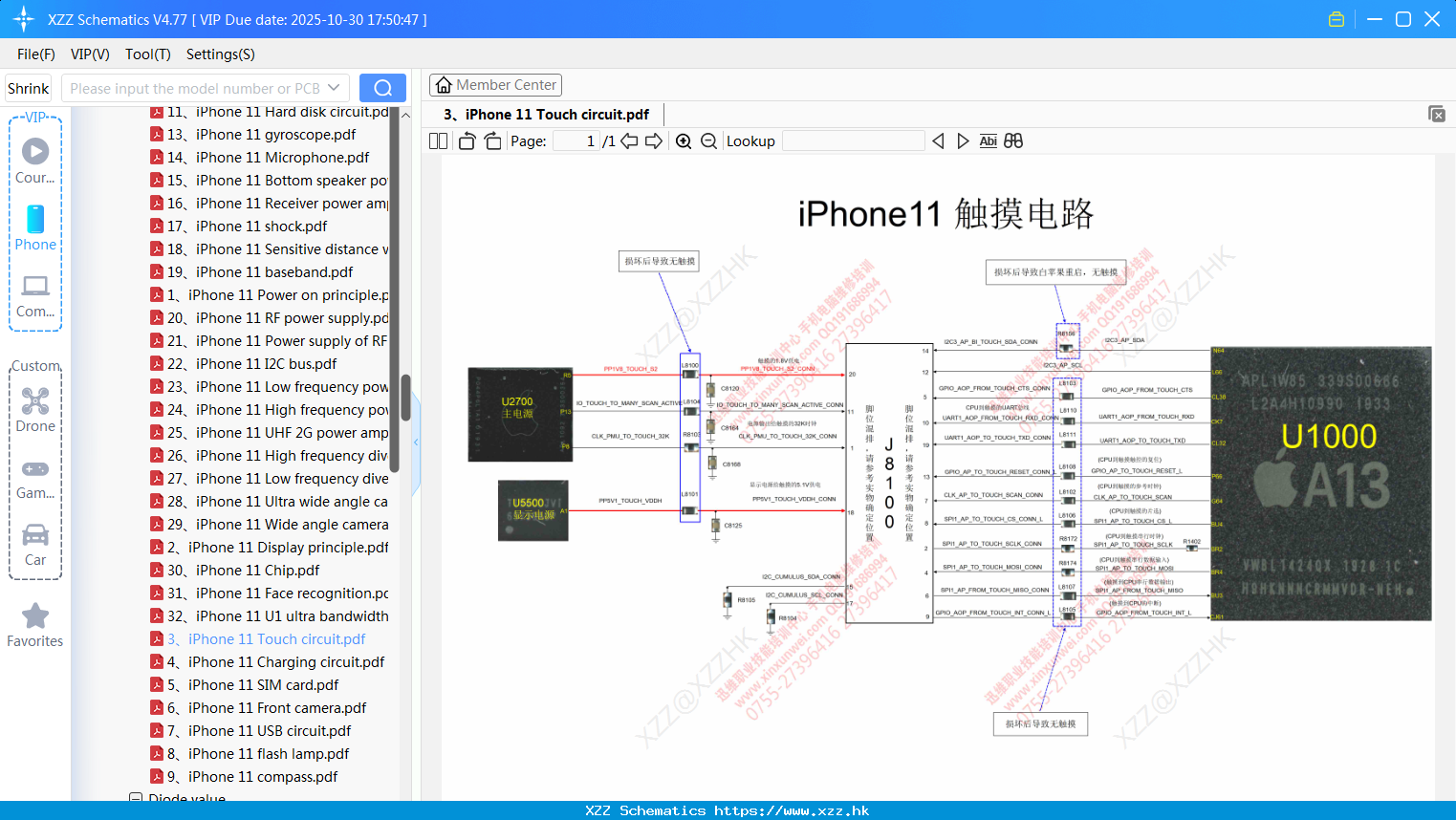The width and height of the screenshot is (1456, 820).
Task: Select the iPhone 11 Touch circuit.pdf tab
Action: pyautogui.click(x=546, y=115)
